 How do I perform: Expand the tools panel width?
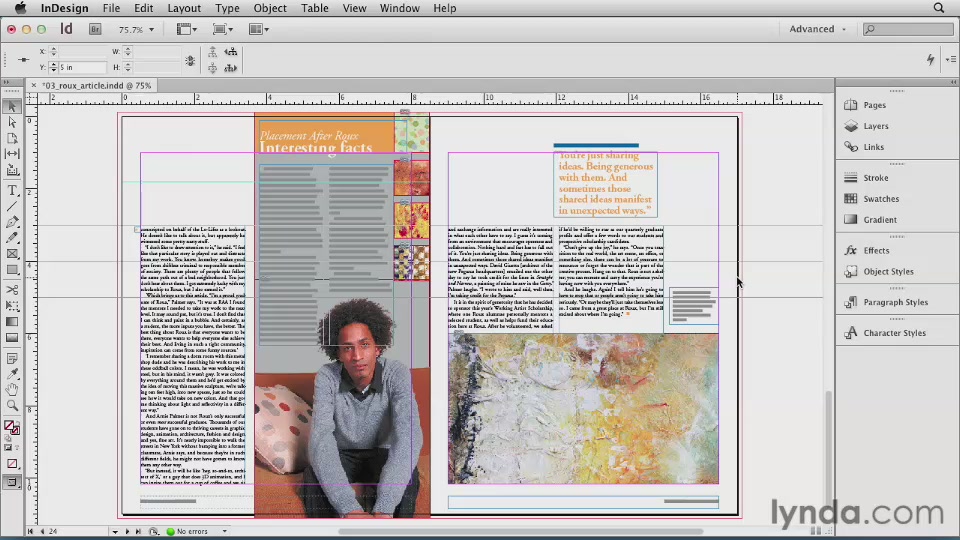click(6, 82)
